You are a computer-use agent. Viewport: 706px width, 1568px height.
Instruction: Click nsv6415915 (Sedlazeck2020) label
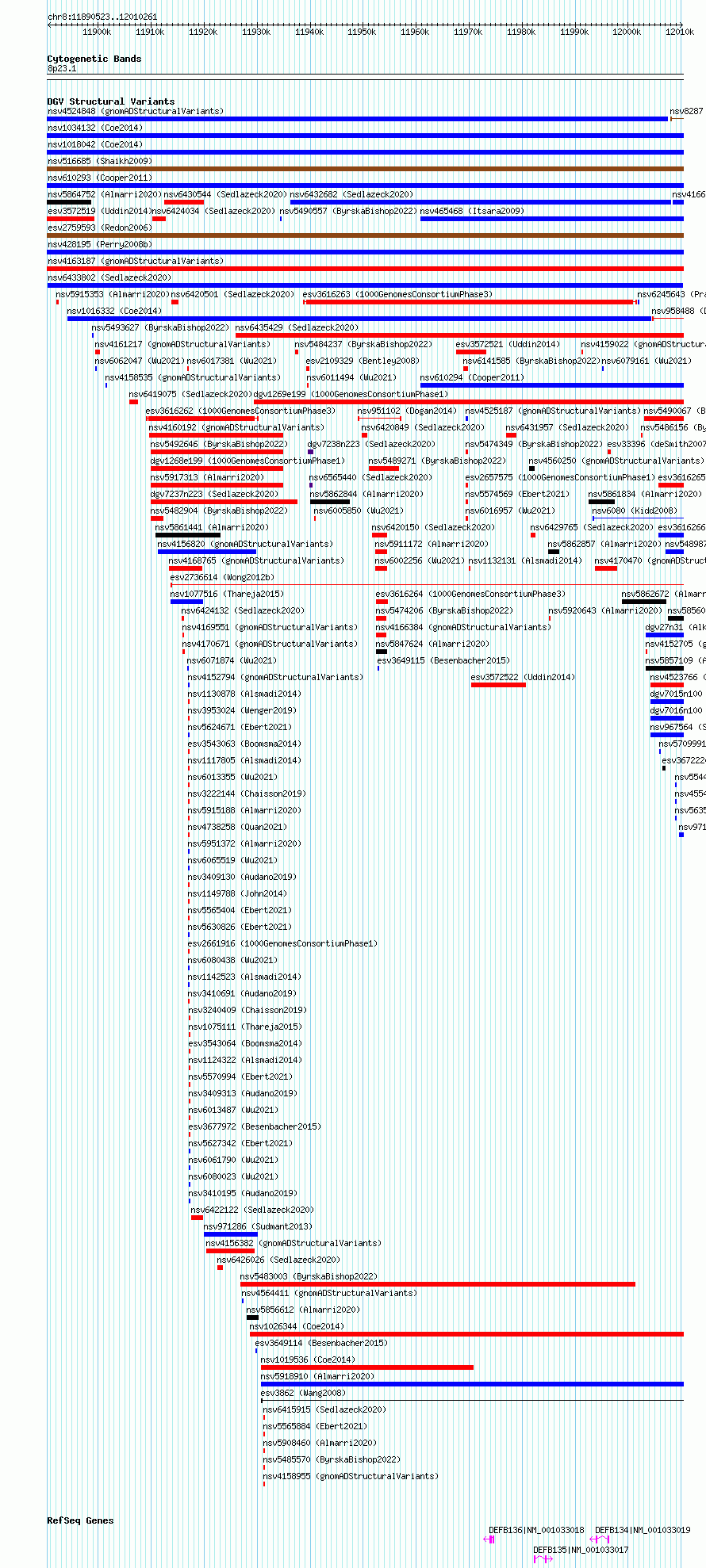tap(324, 1409)
